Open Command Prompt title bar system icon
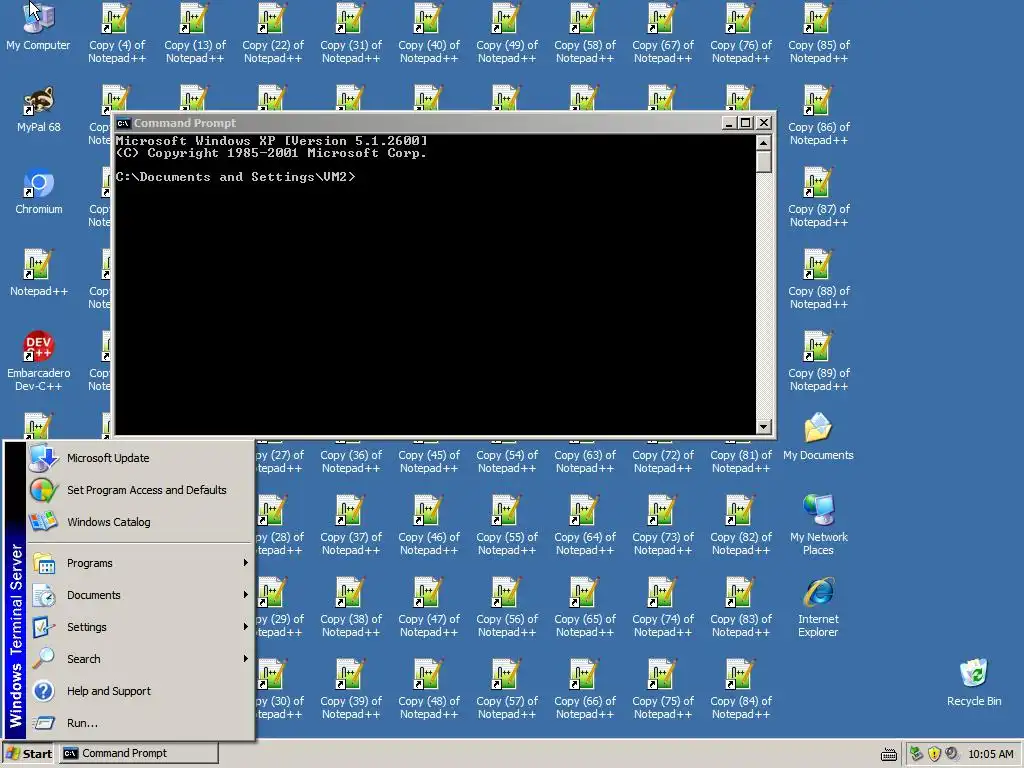 point(123,123)
